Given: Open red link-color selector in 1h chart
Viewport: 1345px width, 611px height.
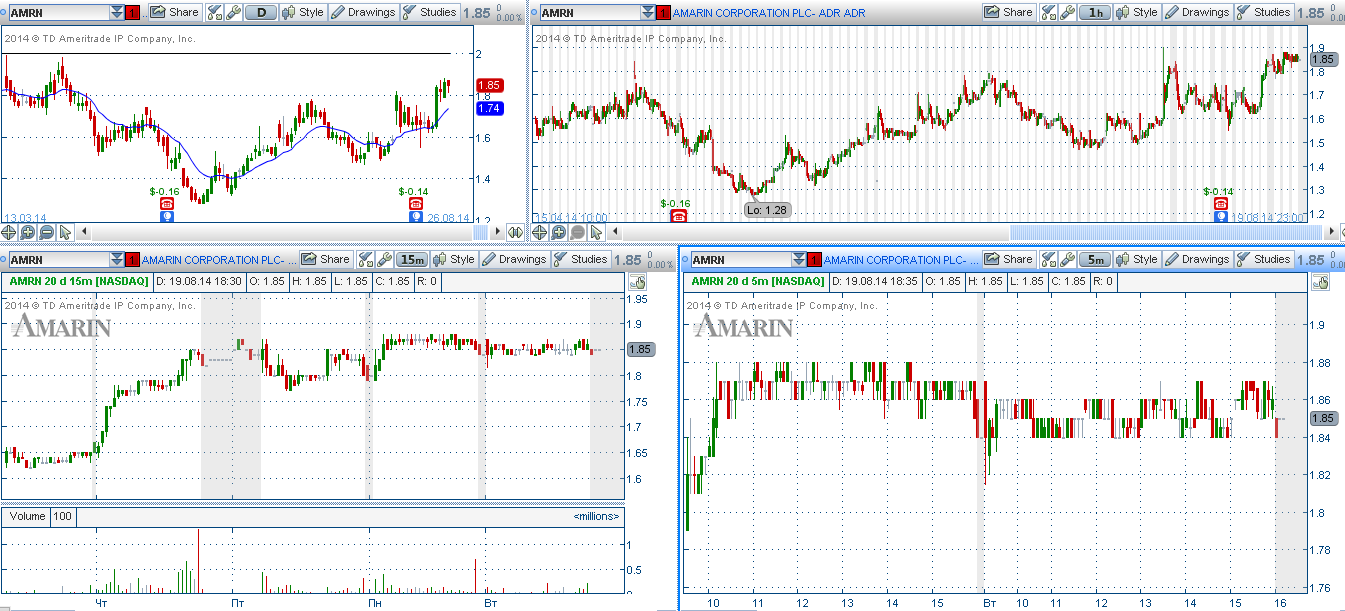Looking at the screenshot, I should point(661,13).
